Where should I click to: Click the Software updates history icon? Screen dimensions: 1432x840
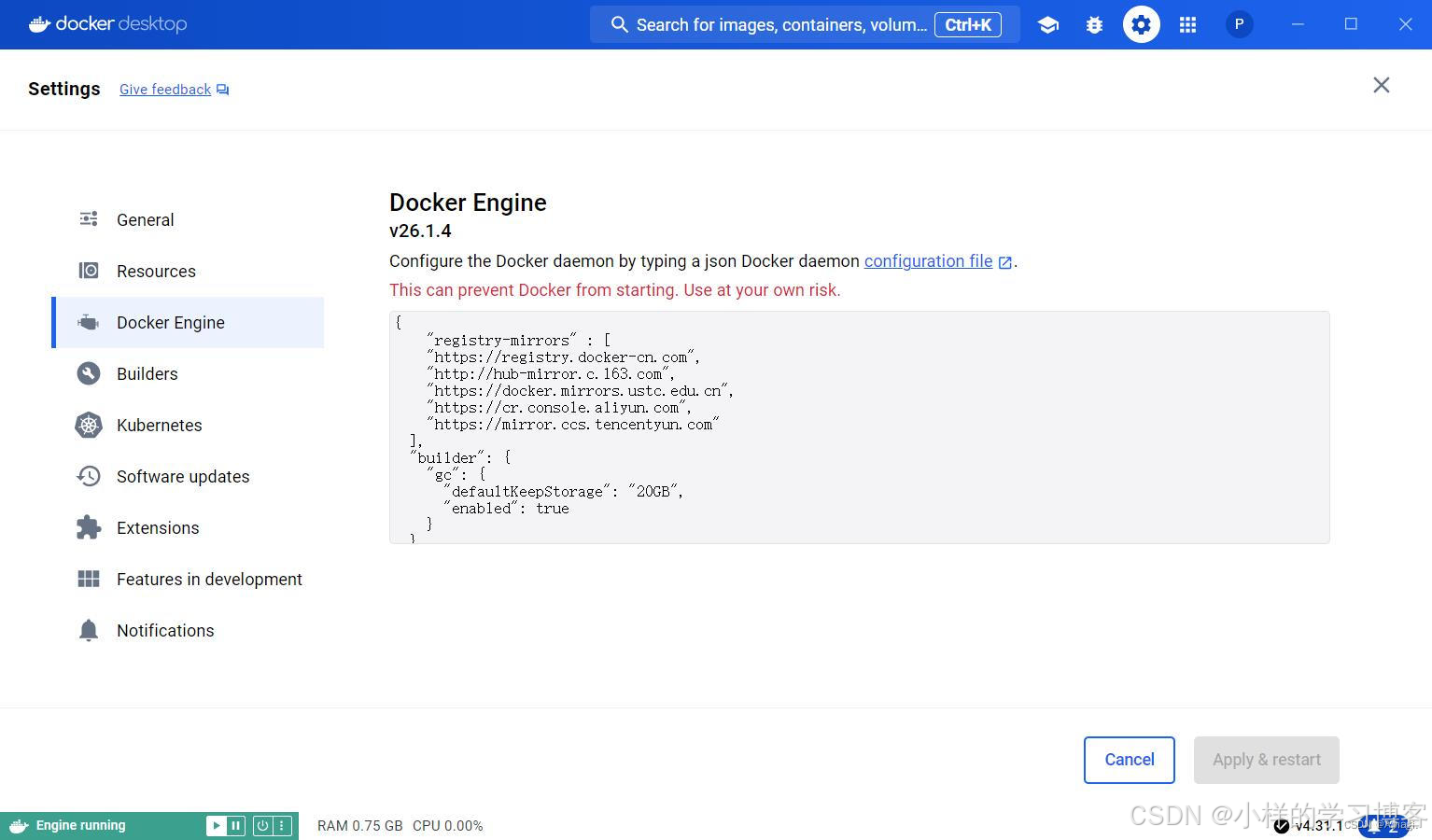[x=89, y=476]
